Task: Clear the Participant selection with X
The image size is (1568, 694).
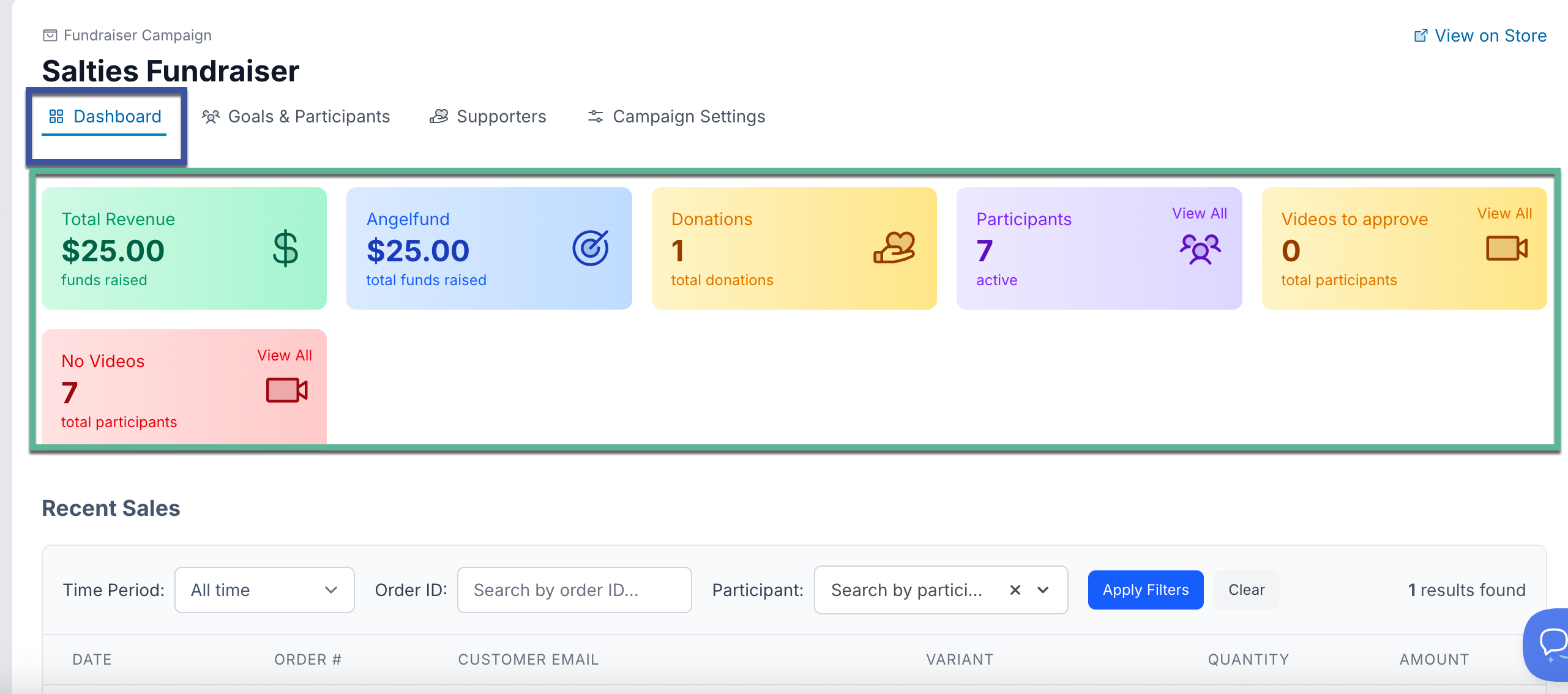Action: (x=1015, y=590)
